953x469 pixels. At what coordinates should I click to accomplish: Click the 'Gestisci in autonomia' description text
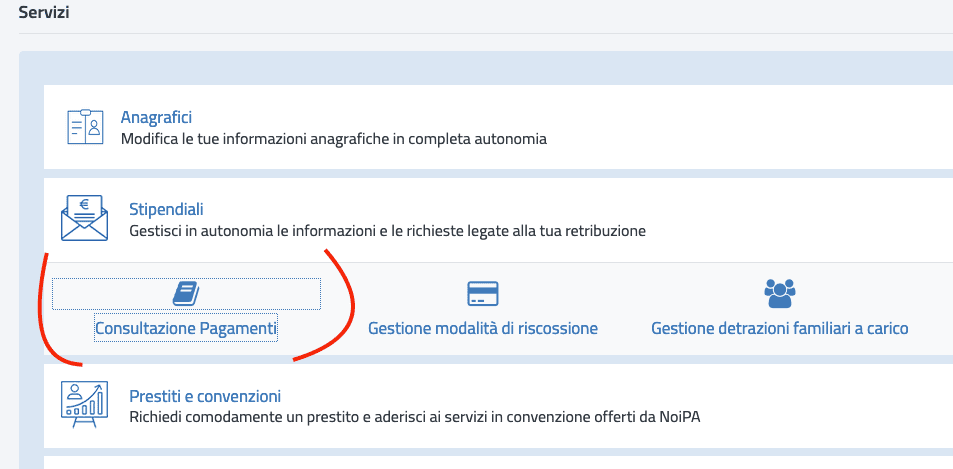click(387, 231)
